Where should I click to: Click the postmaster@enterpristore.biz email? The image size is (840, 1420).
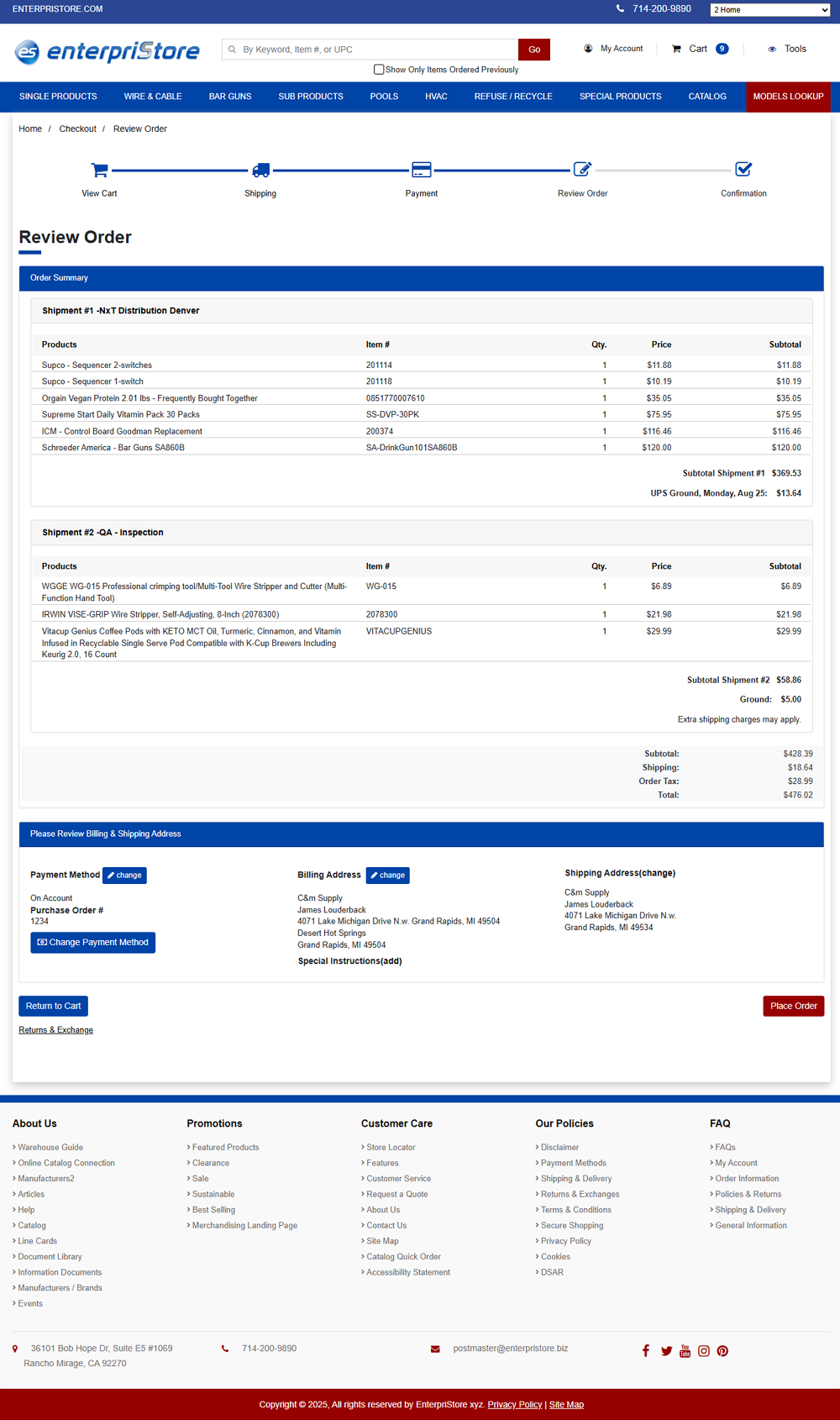pos(511,1349)
